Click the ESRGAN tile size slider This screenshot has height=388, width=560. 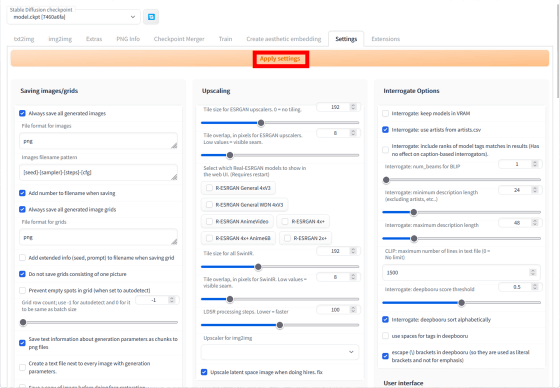coord(280,123)
